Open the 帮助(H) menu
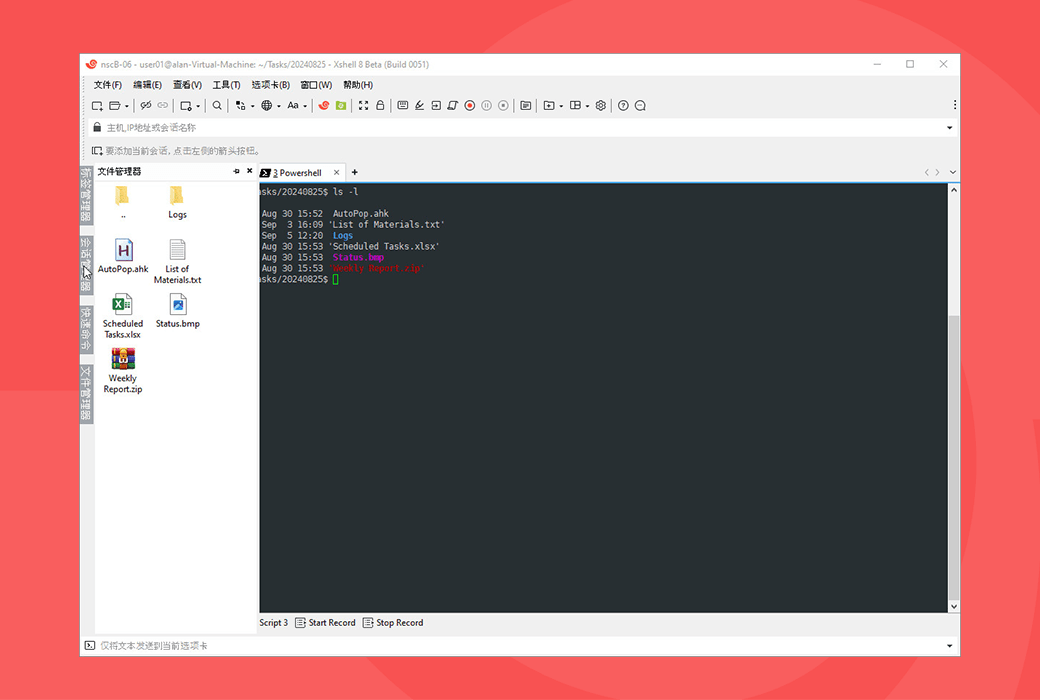The width and height of the screenshot is (1040, 700). tap(358, 85)
